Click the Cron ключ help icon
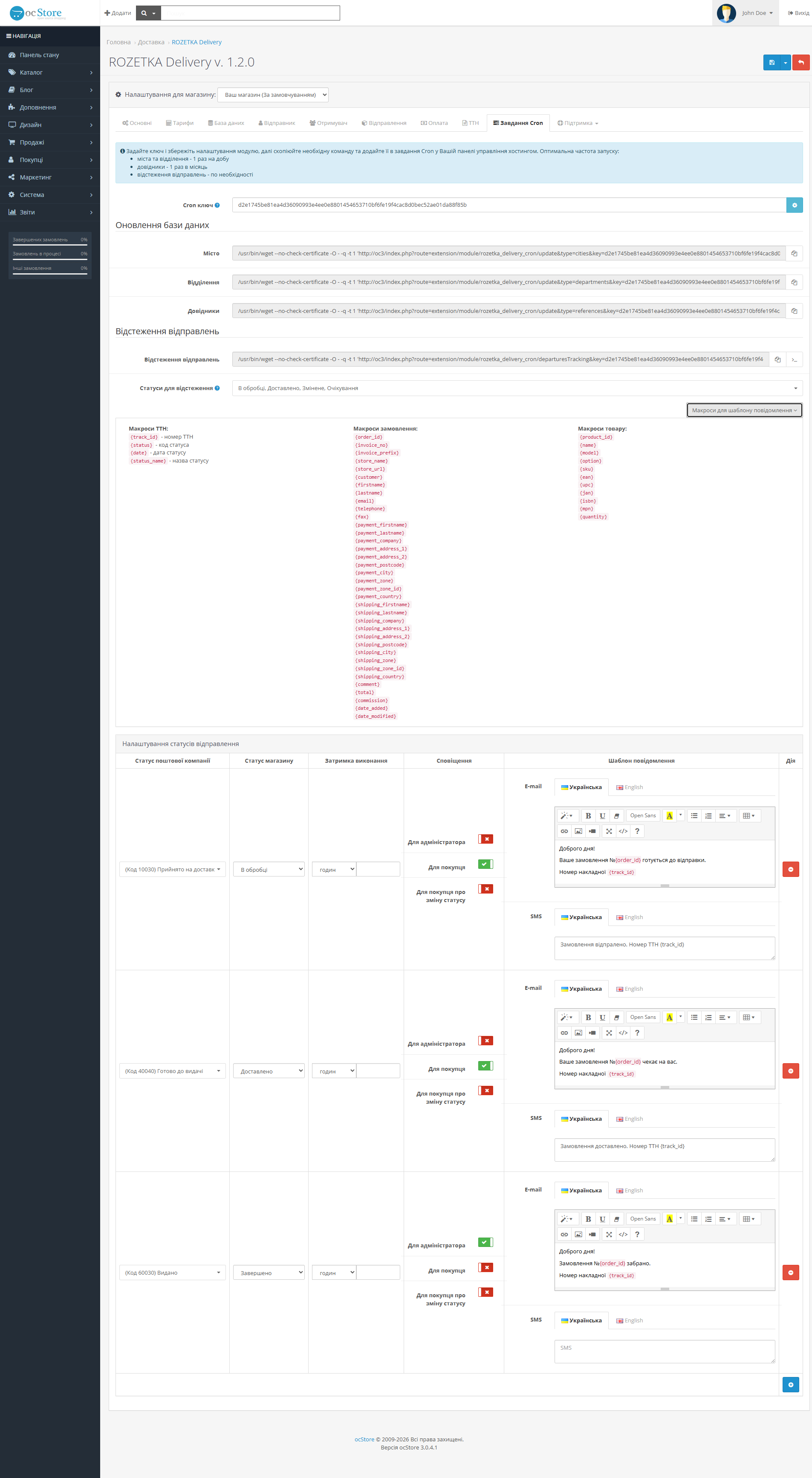 [x=217, y=205]
